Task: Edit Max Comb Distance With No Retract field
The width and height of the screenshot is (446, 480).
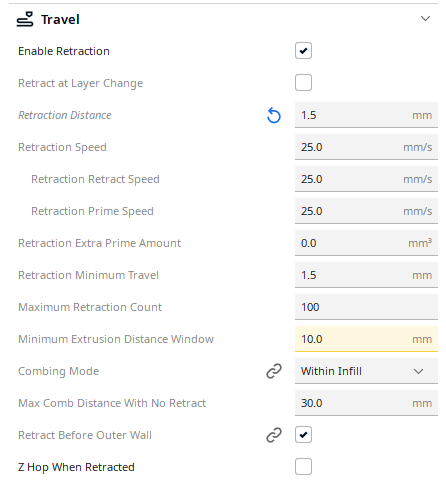Action: point(366,403)
